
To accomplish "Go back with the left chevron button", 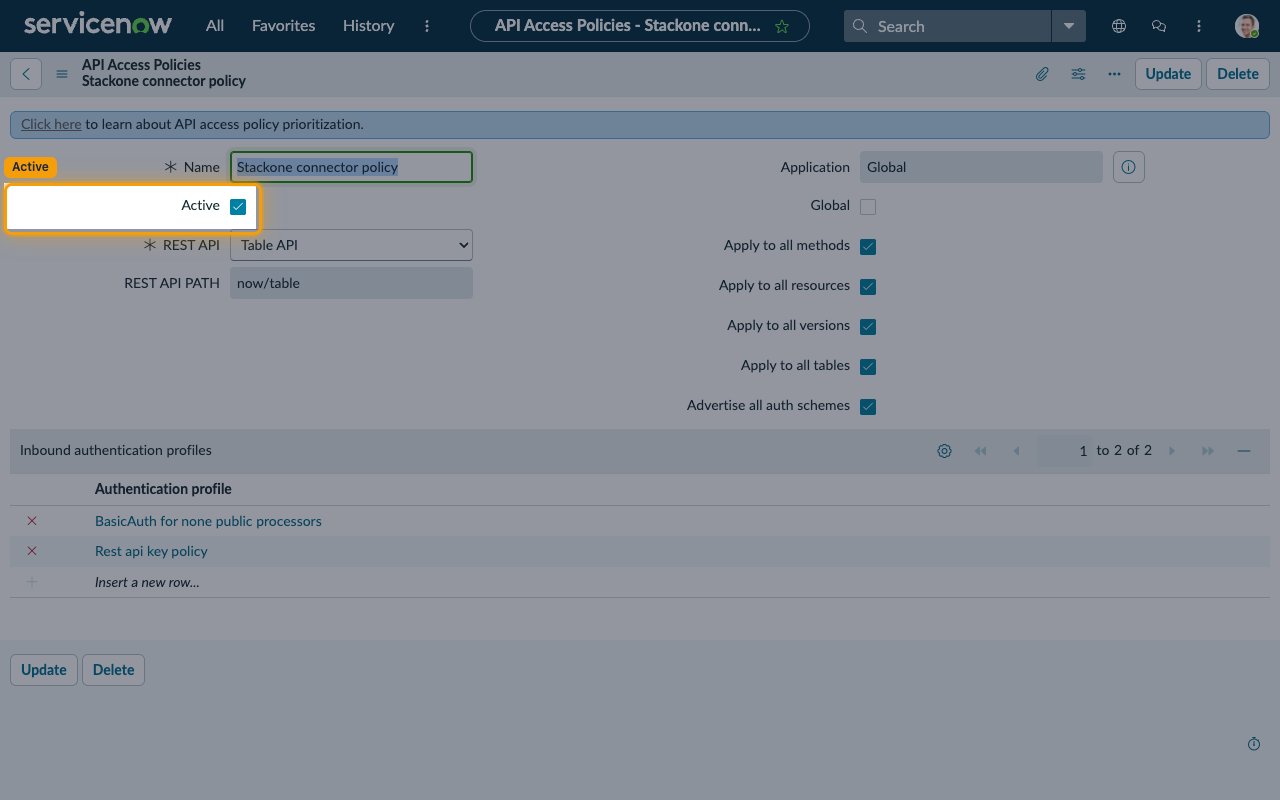I will (x=26, y=74).
